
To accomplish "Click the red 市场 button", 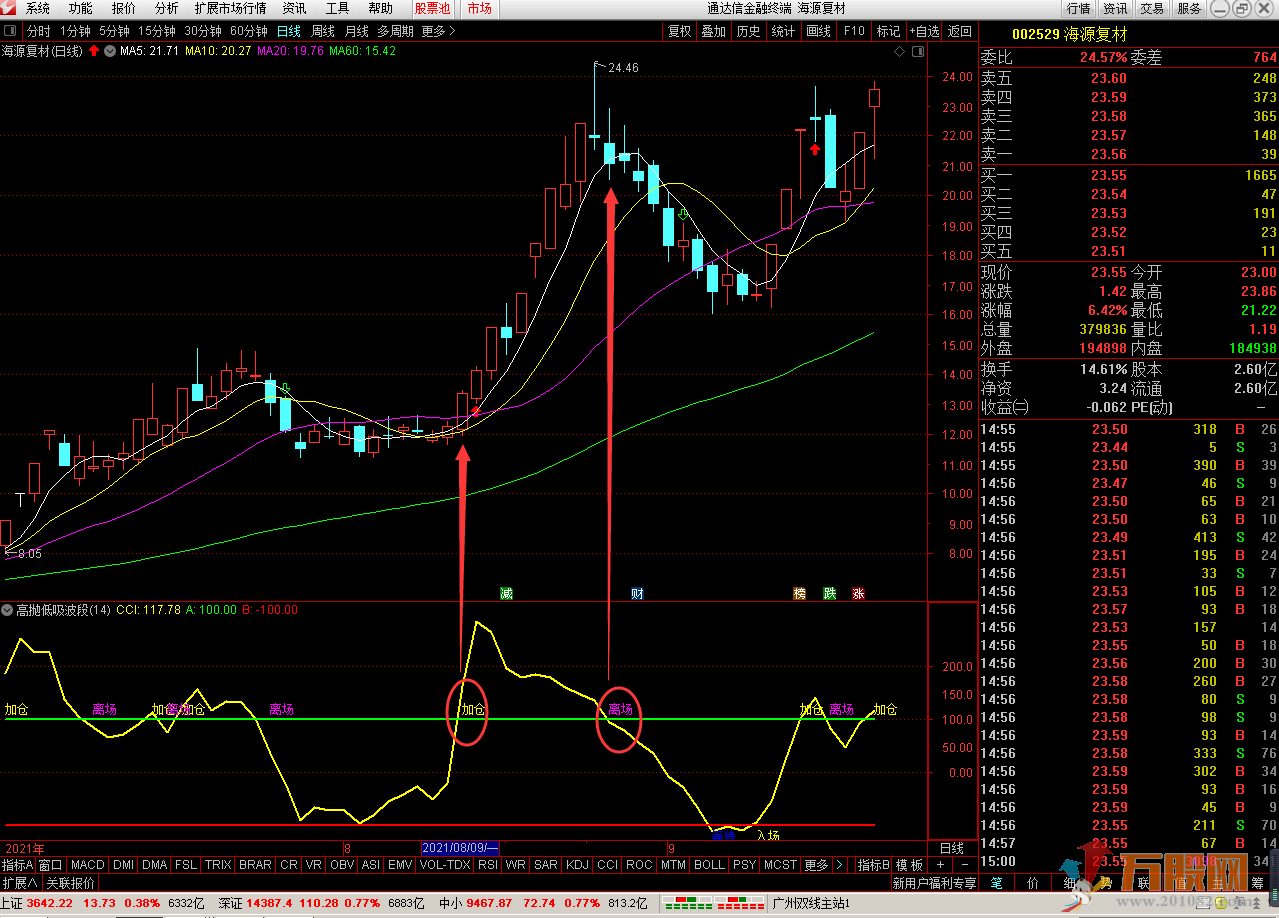I will [480, 8].
